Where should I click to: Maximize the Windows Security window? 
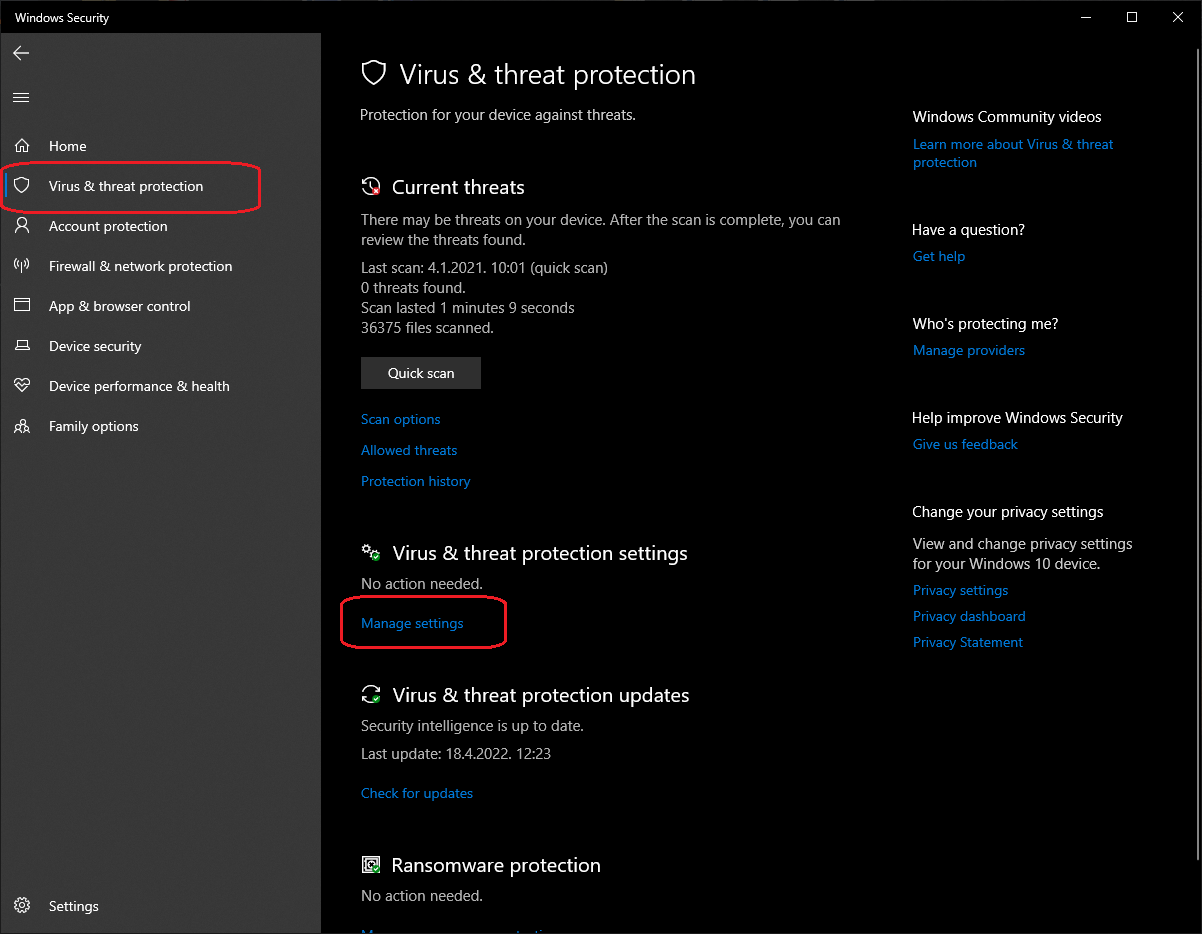tap(1132, 17)
